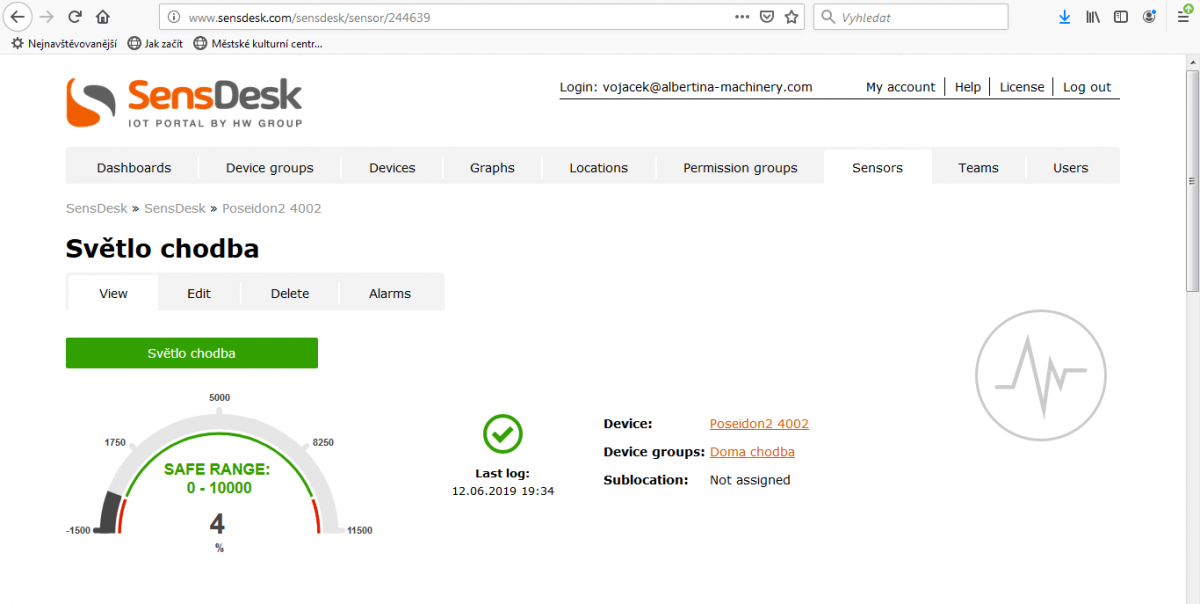Screen dimensions: 1200x604
Task: Reload the current page
Action: tap(75, 17)
